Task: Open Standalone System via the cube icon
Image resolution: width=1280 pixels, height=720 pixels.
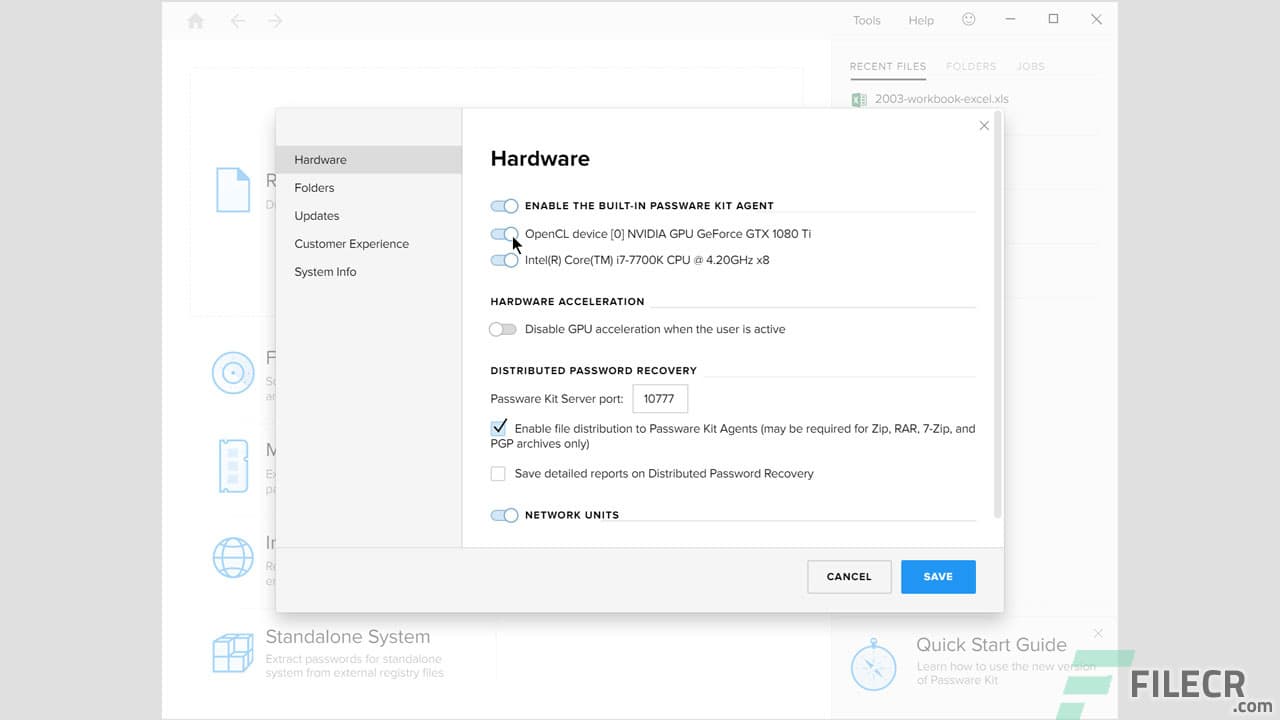Action: [233, 650]
